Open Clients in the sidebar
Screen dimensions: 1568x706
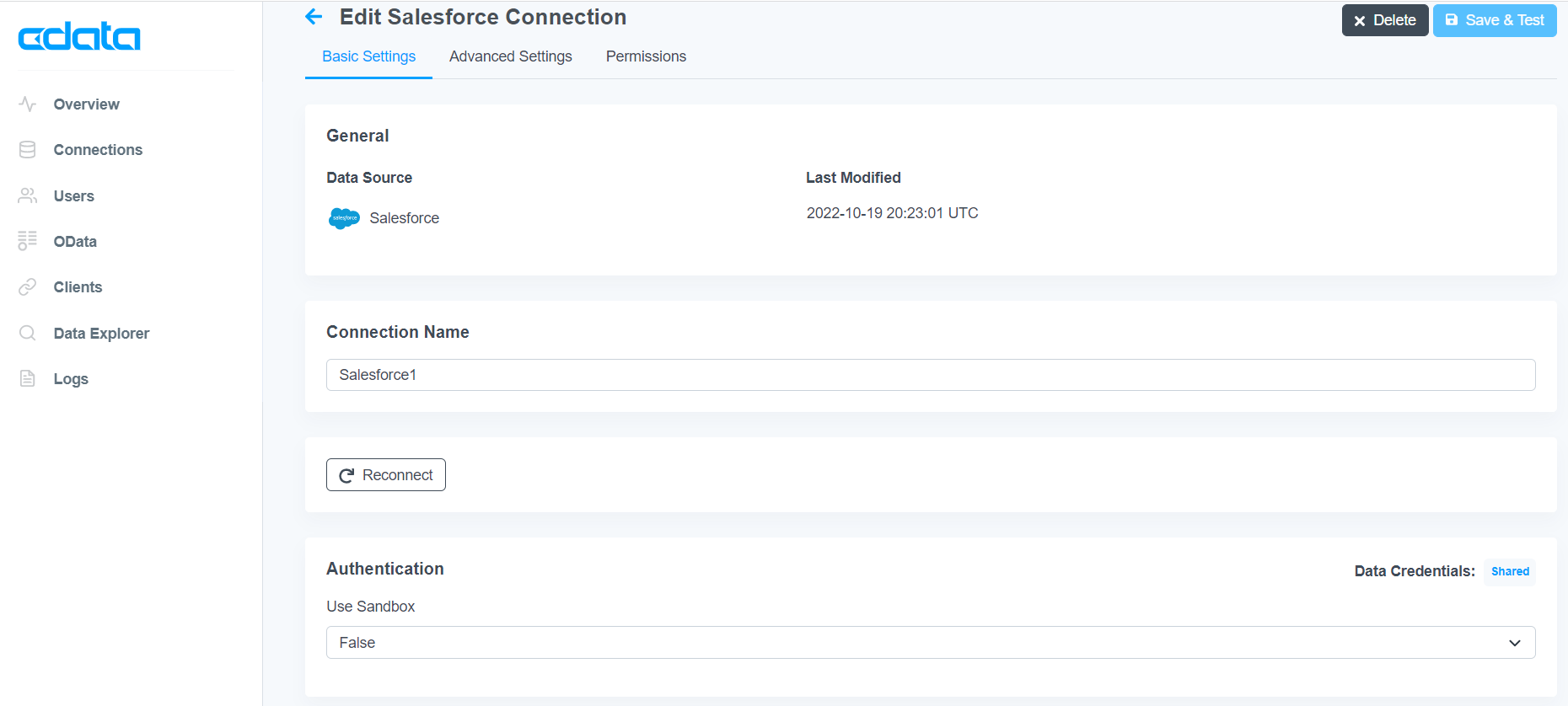coord(78,287)
